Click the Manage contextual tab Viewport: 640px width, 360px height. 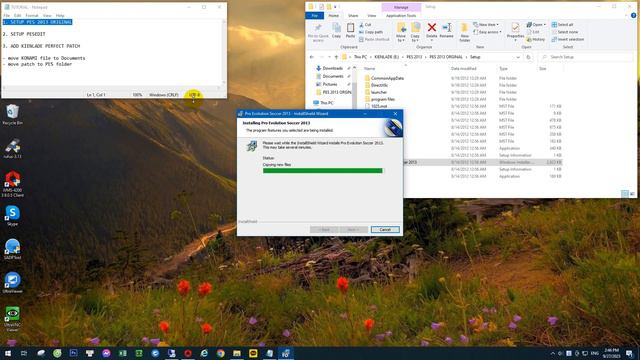coord(401,7)
